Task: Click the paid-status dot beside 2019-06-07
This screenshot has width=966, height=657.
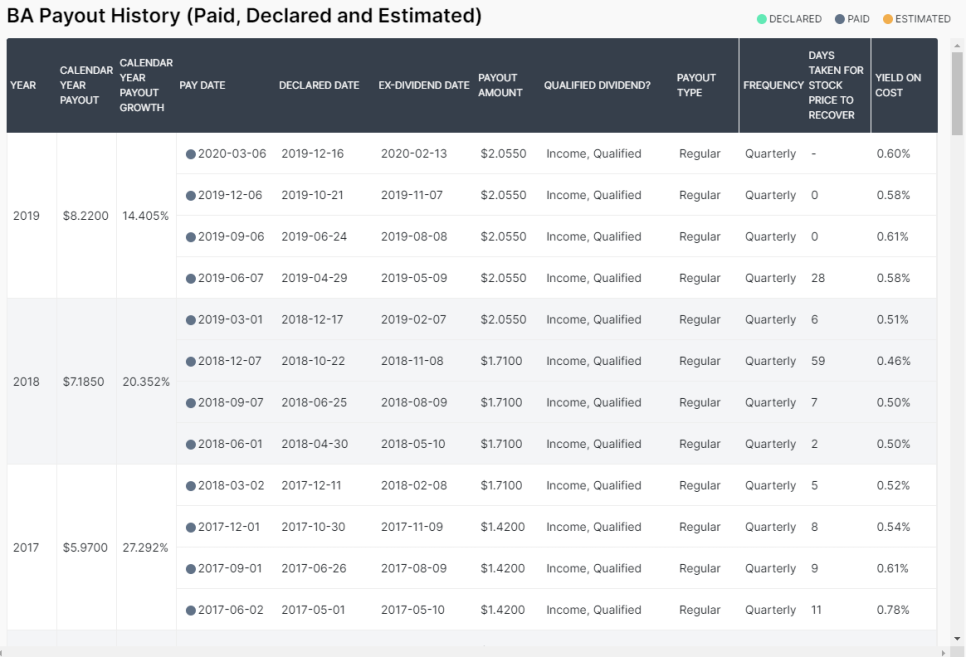Action: tap(191, 279)
